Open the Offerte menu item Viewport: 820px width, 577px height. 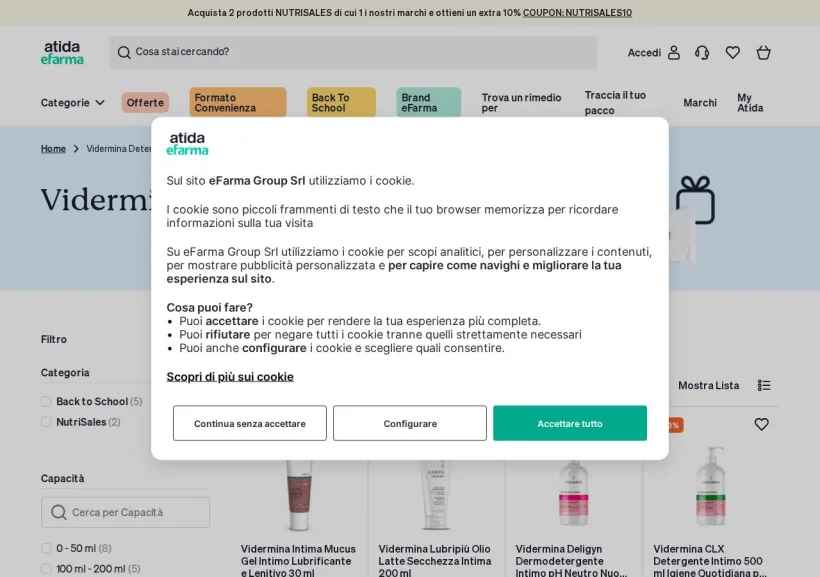(x=145, y=103)
